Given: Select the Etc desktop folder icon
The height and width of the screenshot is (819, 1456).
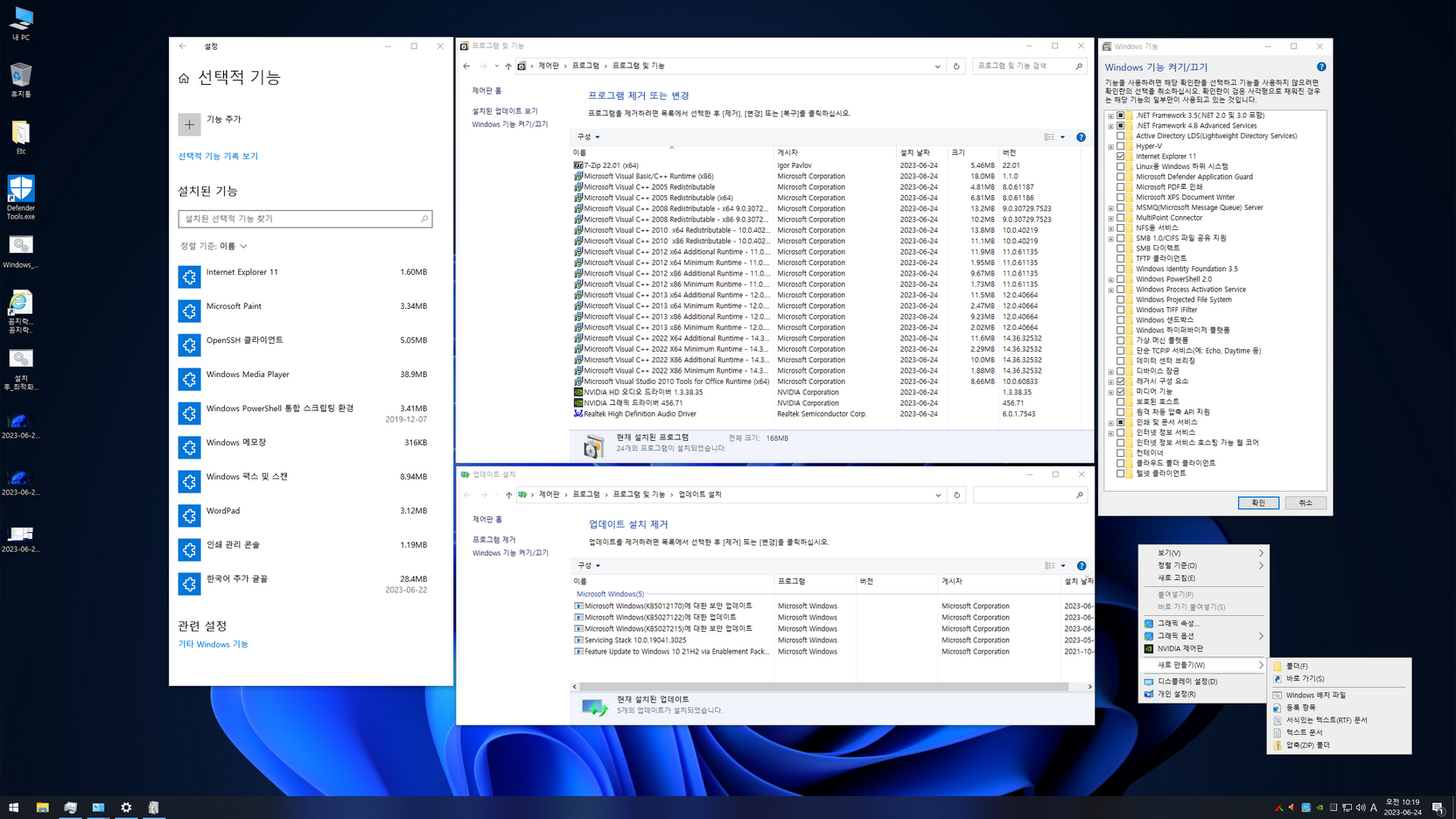Looking at the screenshot, I should (x=21, y=137).
